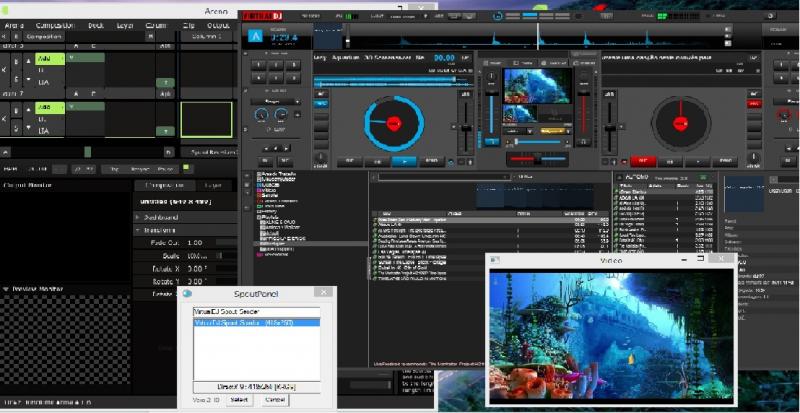Screen dimensions: 800x413
Task: Adjust right deck pitch fader
Action: pos(610,127)
